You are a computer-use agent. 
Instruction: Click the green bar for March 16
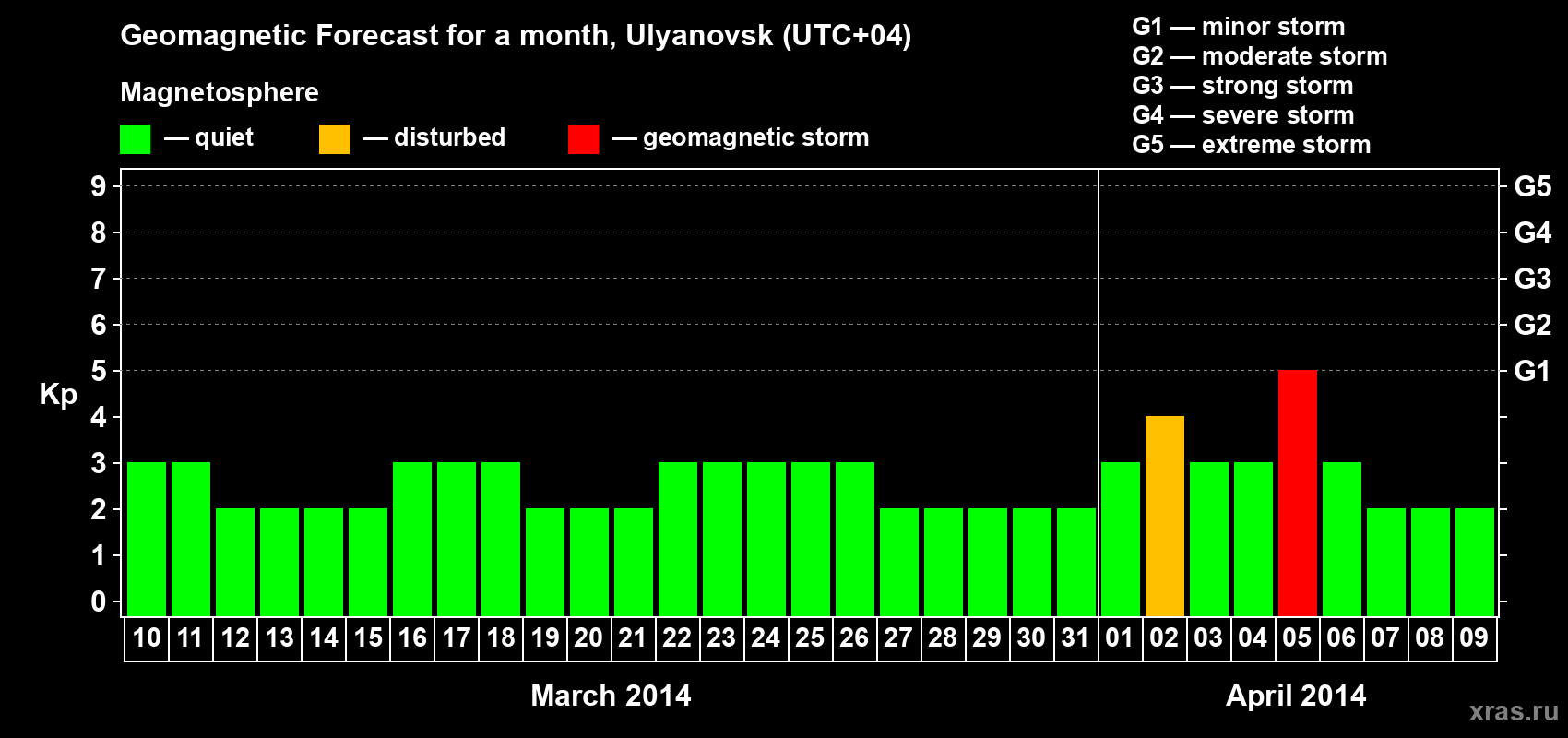[x=412, y=539]
